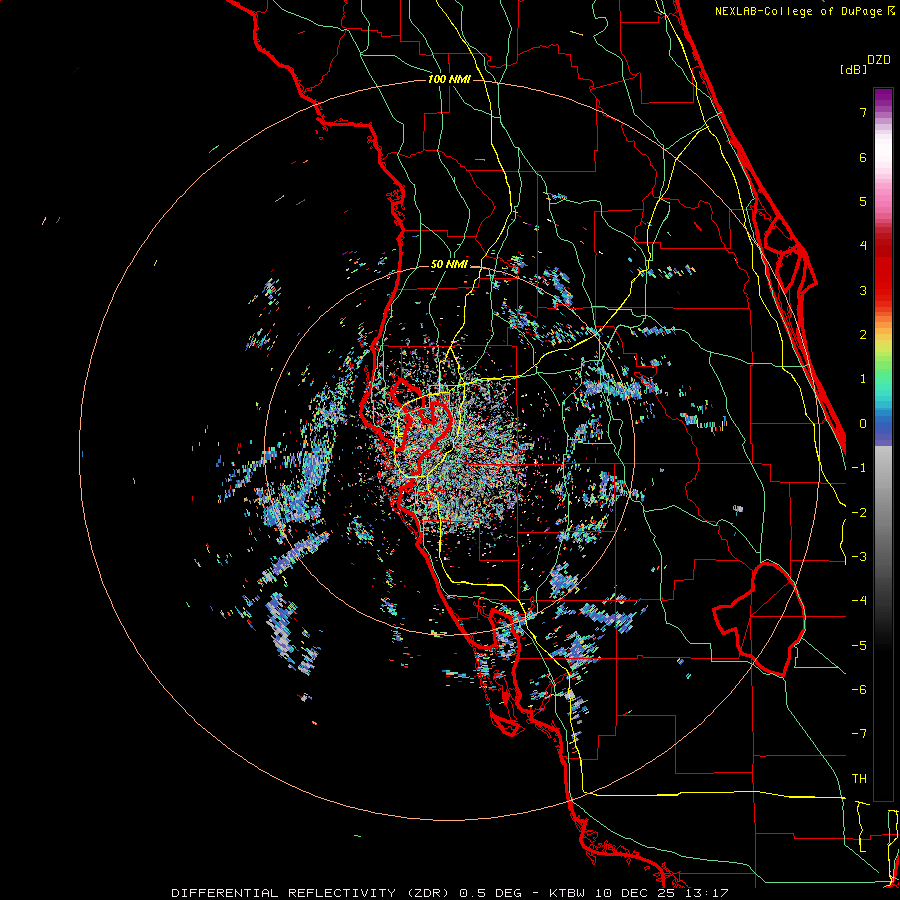Click the 50 NMI range ring label

[x=449, y=265]
